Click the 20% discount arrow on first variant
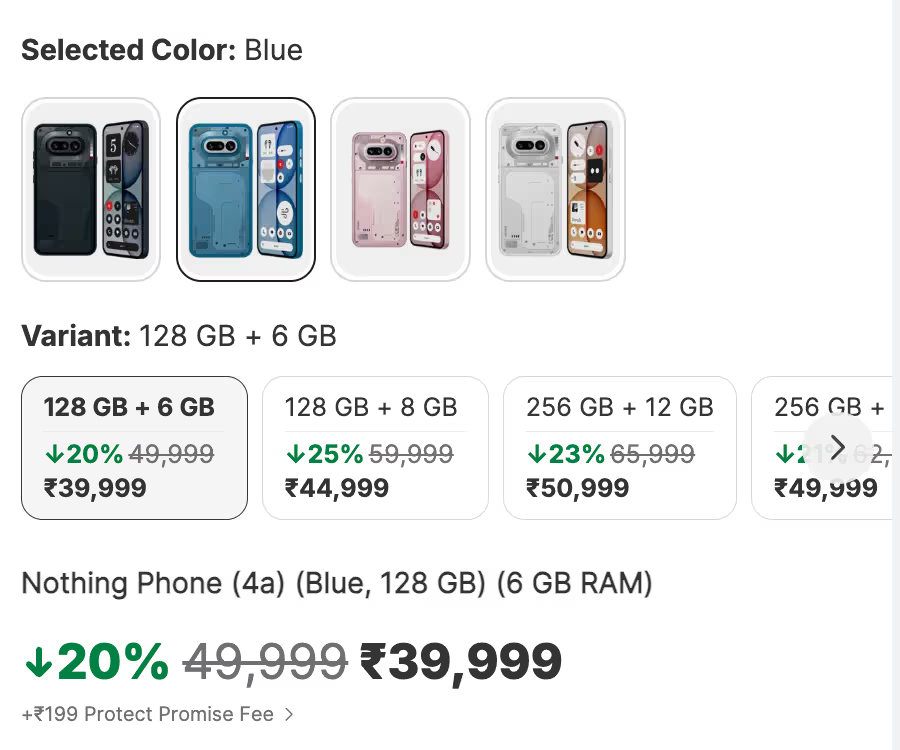Screen dimensions: 900x750 click(55, 454)
